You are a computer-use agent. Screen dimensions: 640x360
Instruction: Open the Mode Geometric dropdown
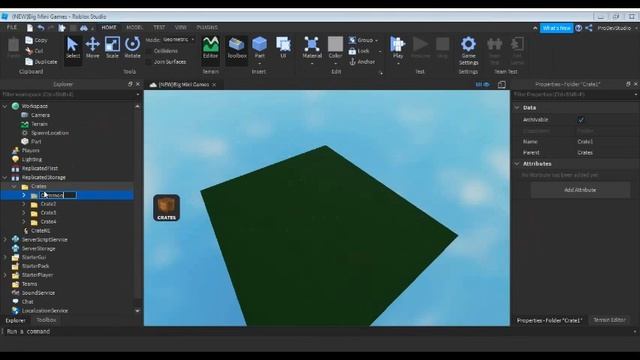pos(179,40)
